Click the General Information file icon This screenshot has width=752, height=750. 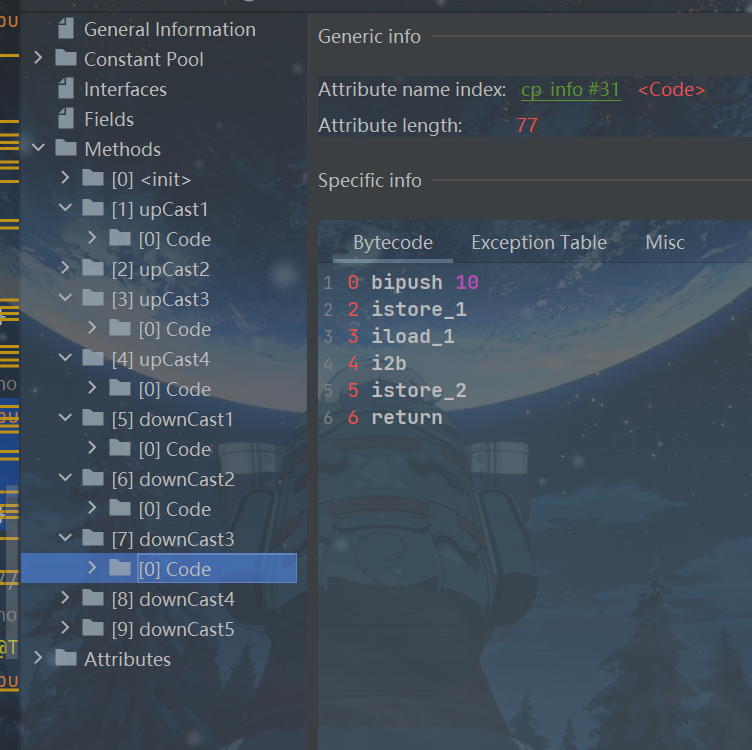66,29
